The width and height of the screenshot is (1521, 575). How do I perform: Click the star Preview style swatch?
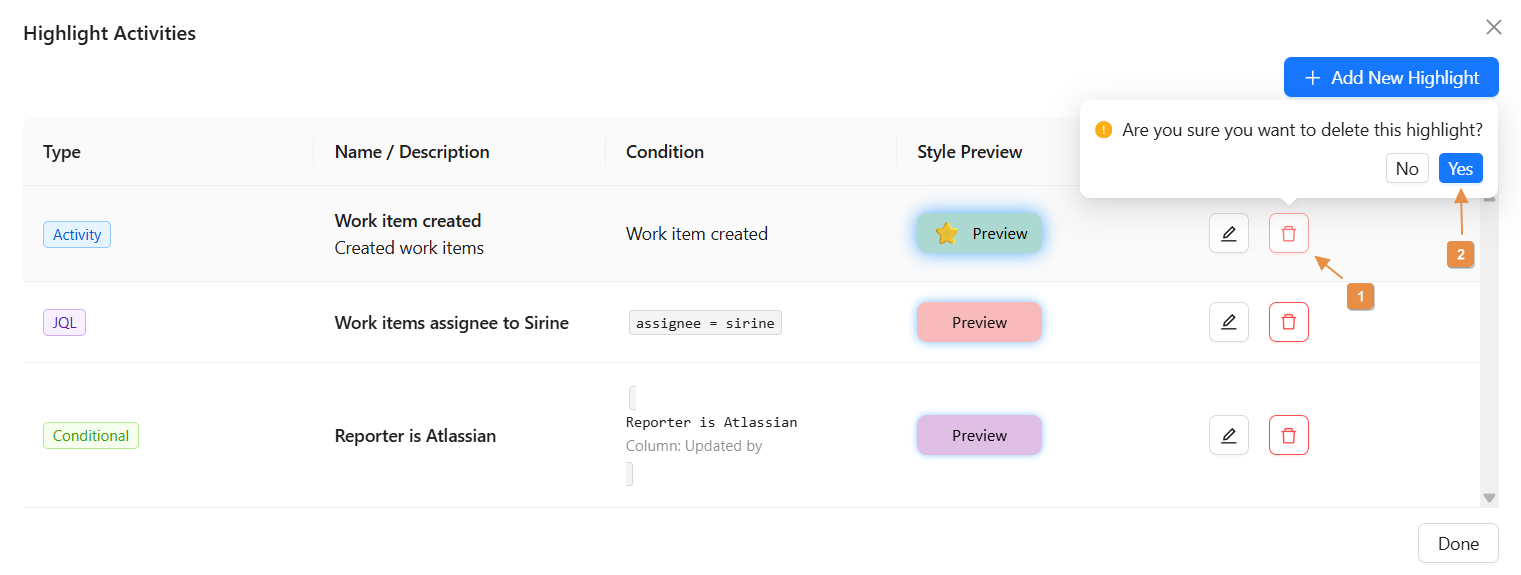[979, 234]
